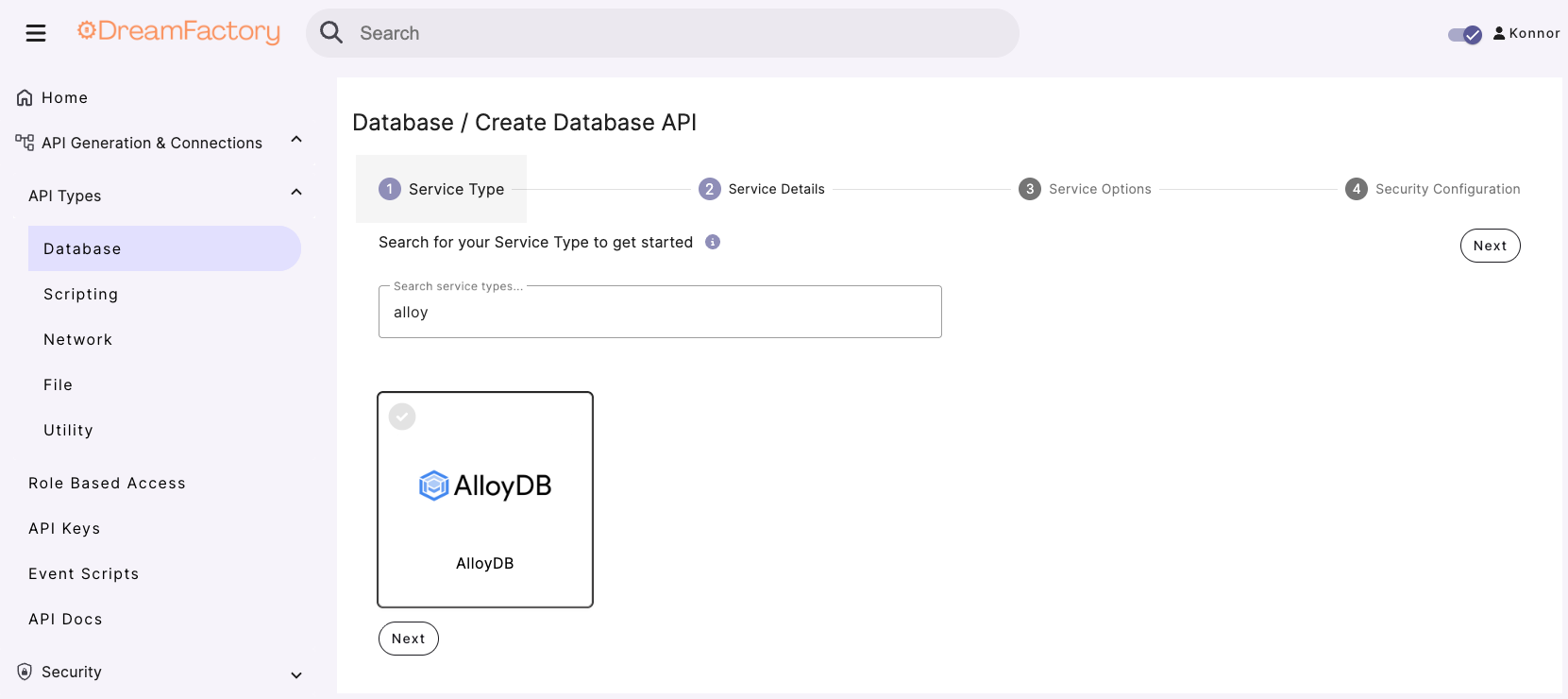Click the API Generation & Connections label
Viewport: 1568px width, 699px height.
pyautogui.click(x=152, y=143)
